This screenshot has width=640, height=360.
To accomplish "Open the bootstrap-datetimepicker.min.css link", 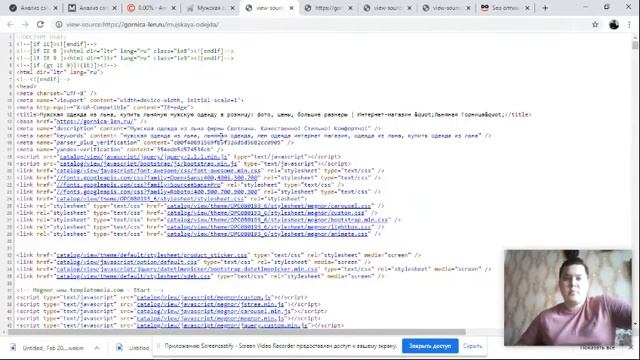I will (187, 269).
